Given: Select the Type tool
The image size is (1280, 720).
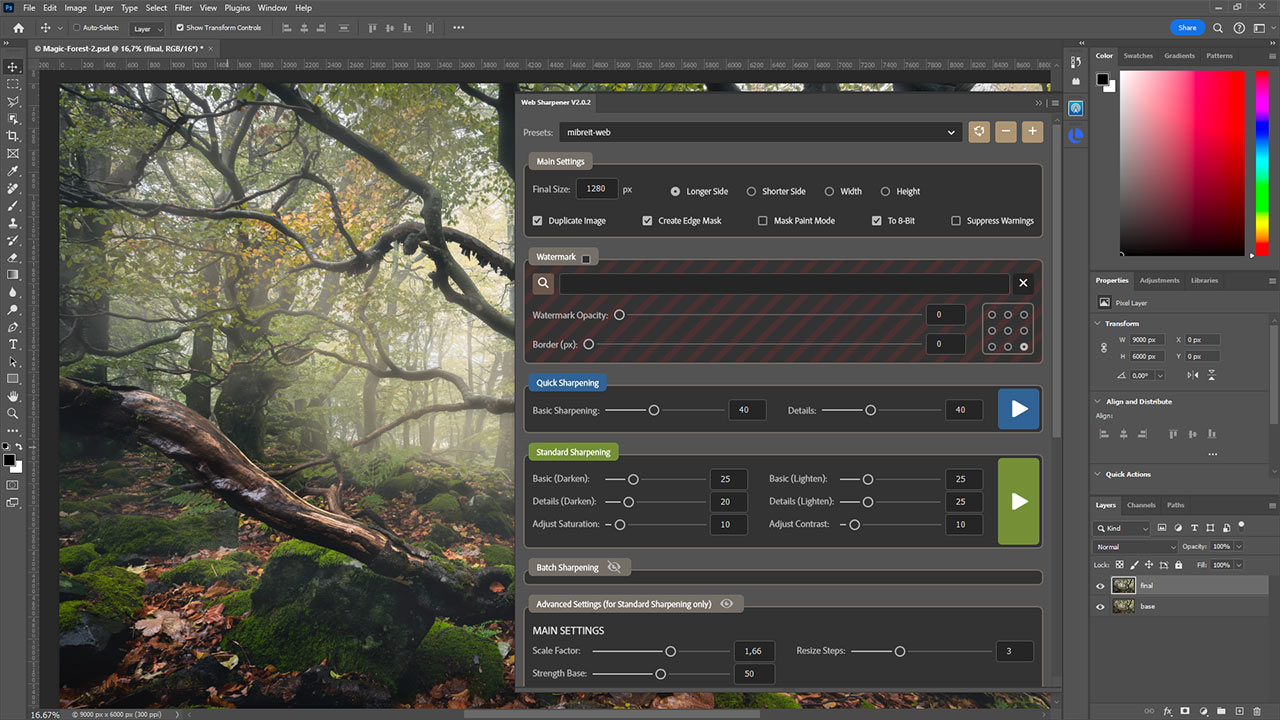Looking at the screenshot, I should 12,344.
